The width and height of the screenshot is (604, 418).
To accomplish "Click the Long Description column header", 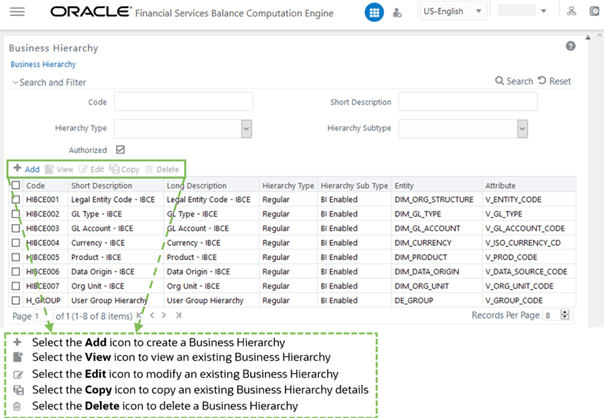I will [x=196, y=185].
